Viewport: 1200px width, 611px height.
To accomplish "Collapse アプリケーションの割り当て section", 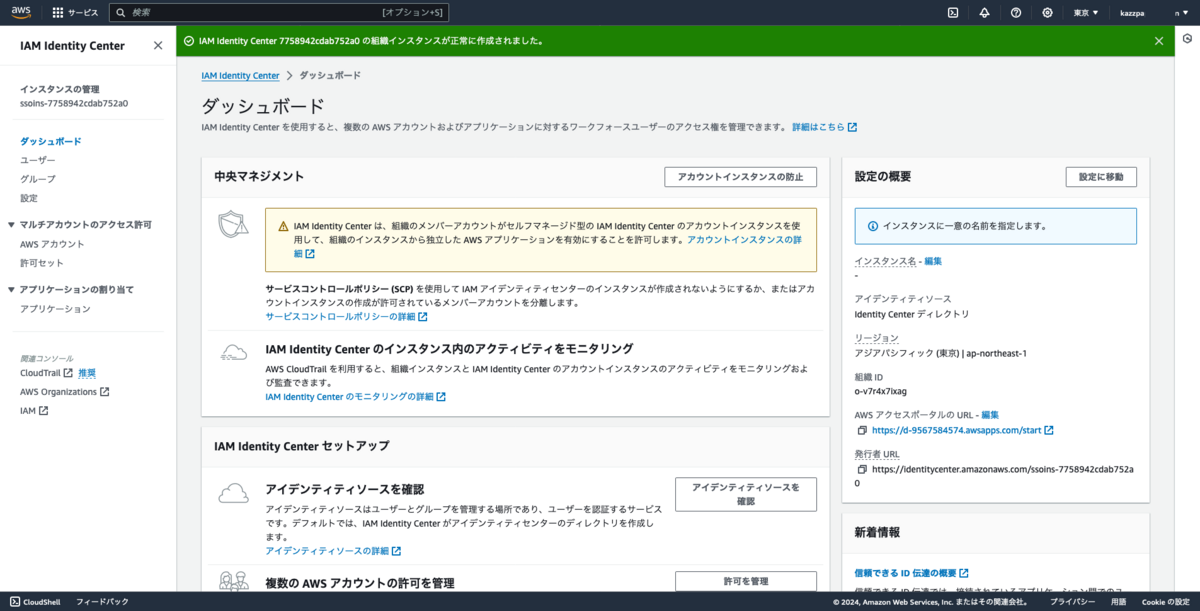I will coord(11,290).
